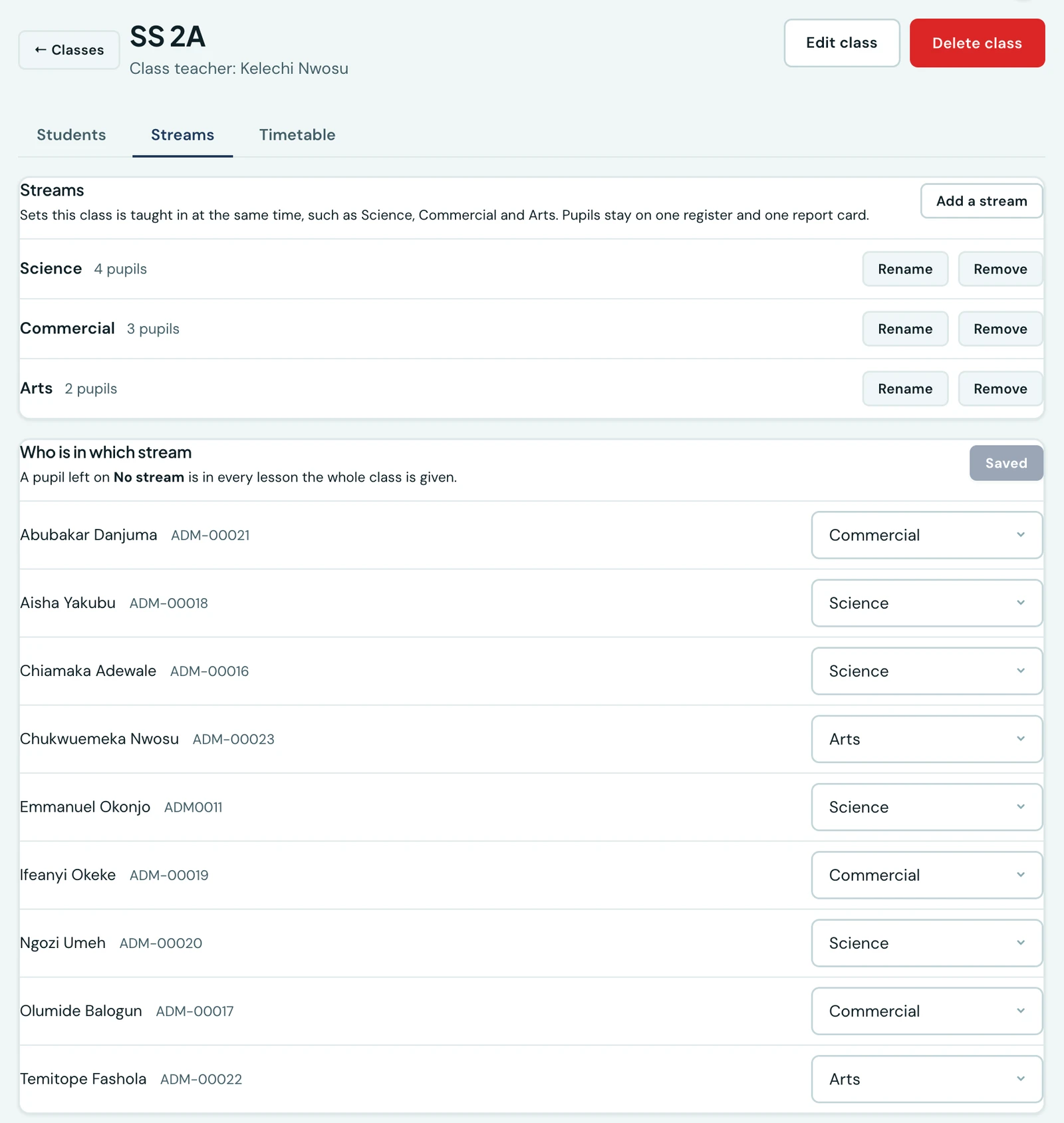The height and width of the screenshot is (1123, 1064).
Task: Rename the Arts stream
Action: [x=905, y=389]
